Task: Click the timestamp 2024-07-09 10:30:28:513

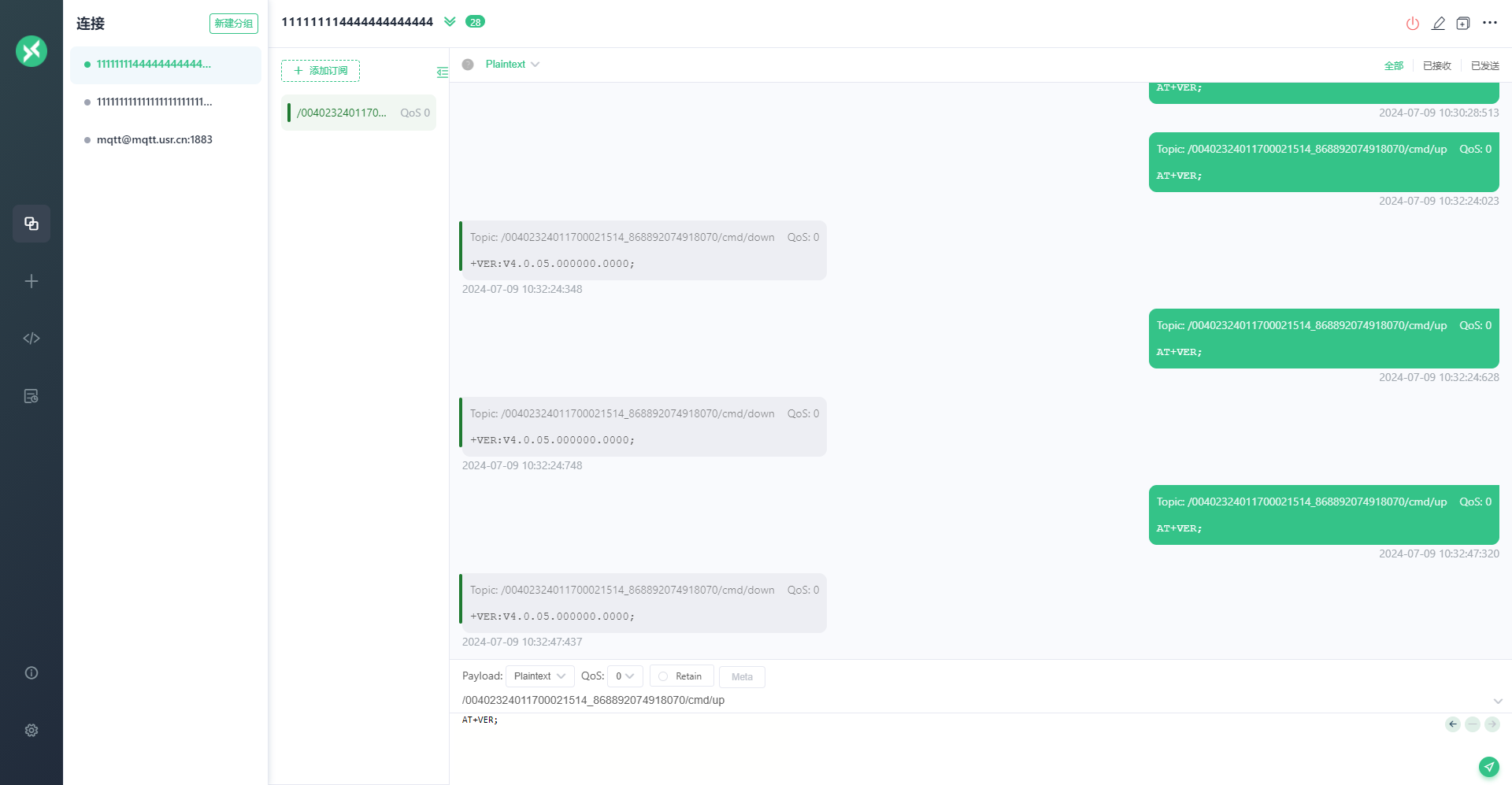Action: [x=1439, y=113]
